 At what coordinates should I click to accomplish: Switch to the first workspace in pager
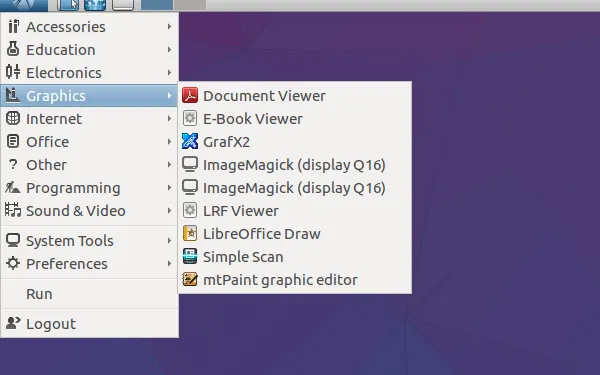coord(157,5)
